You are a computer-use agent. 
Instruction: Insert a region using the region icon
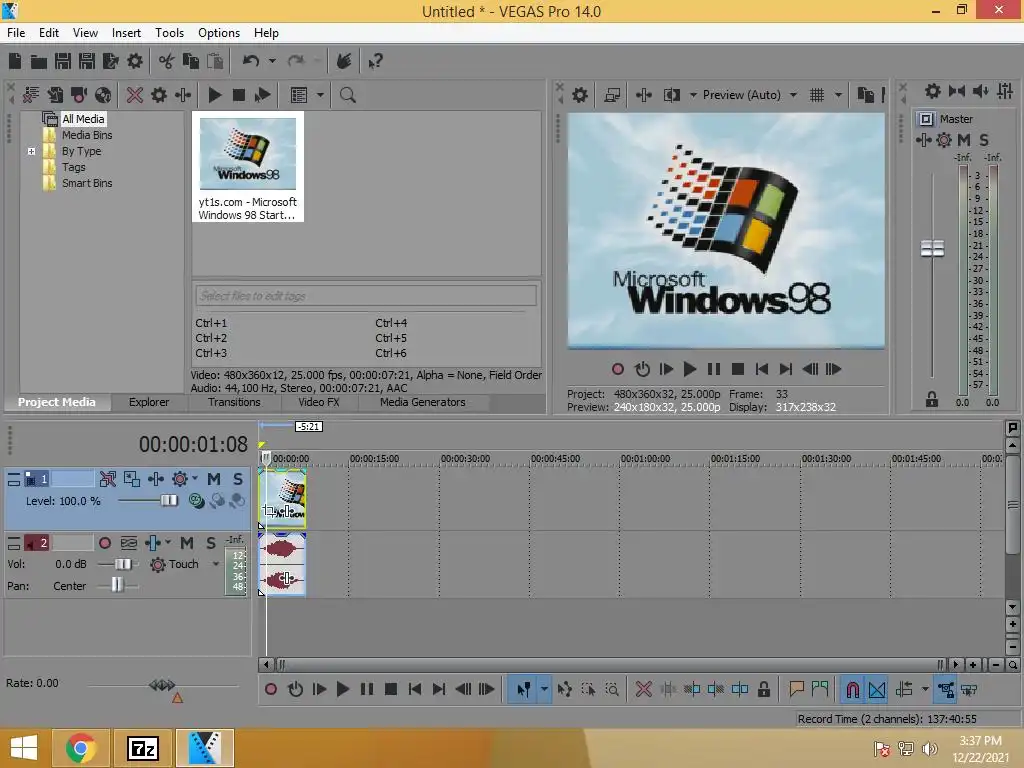[820, 689]
